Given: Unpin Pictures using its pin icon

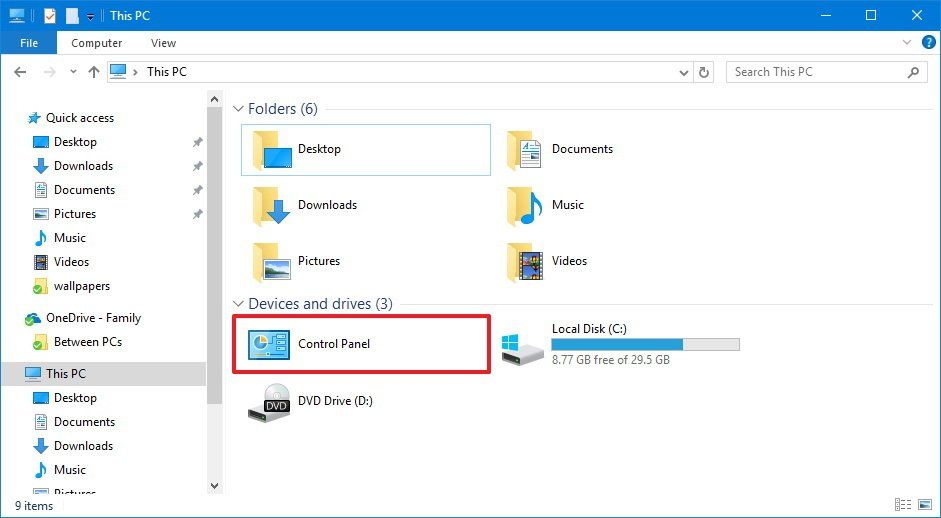Looking at the screenshot, I should point(197,215).
